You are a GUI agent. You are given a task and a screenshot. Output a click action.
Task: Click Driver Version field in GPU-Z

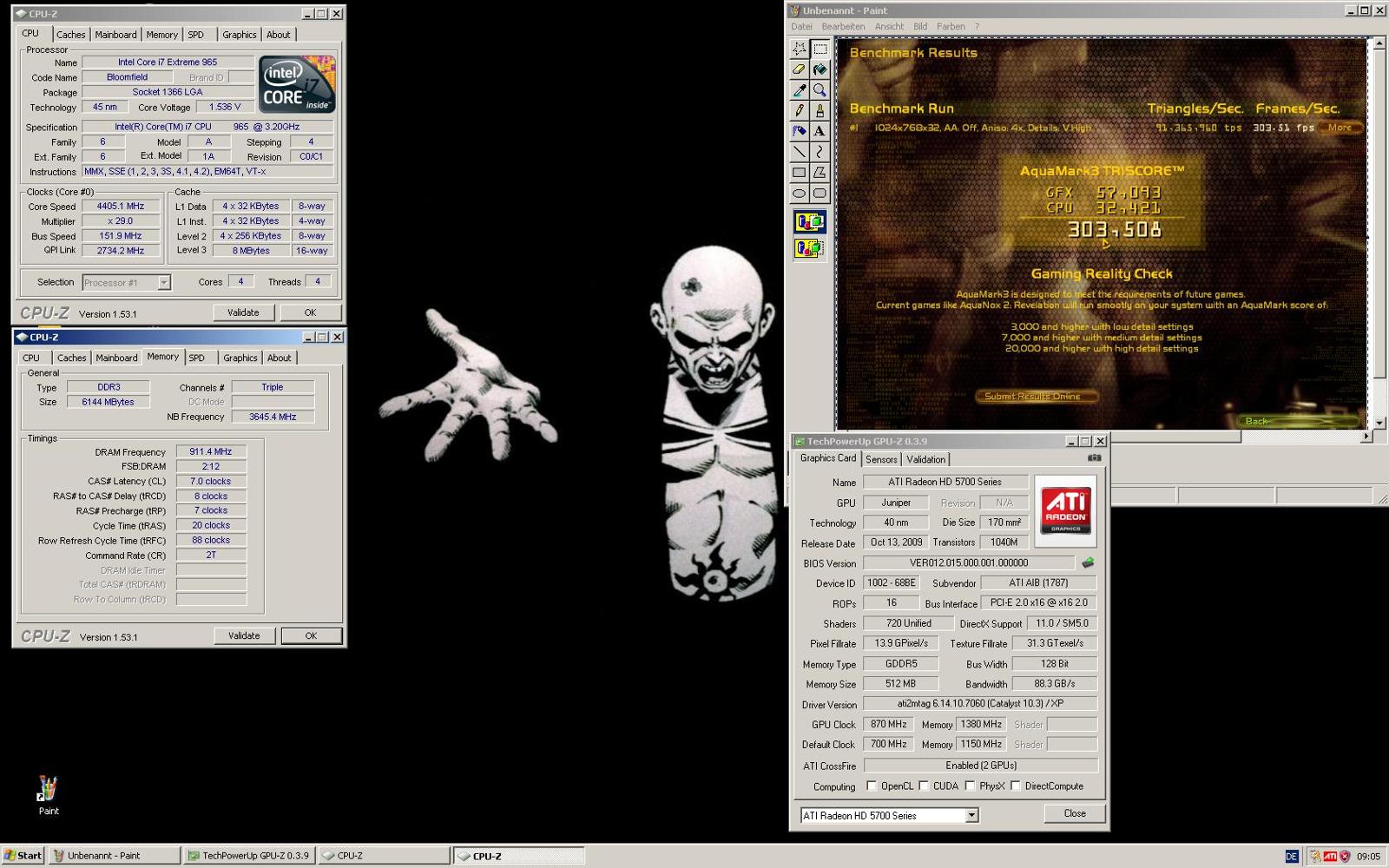(981, 704)
